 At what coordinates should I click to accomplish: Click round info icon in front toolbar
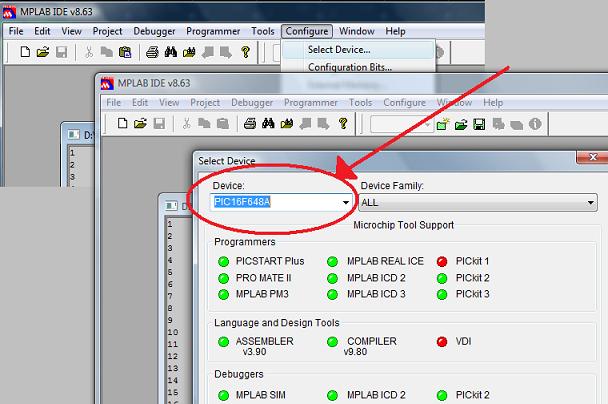535,124
